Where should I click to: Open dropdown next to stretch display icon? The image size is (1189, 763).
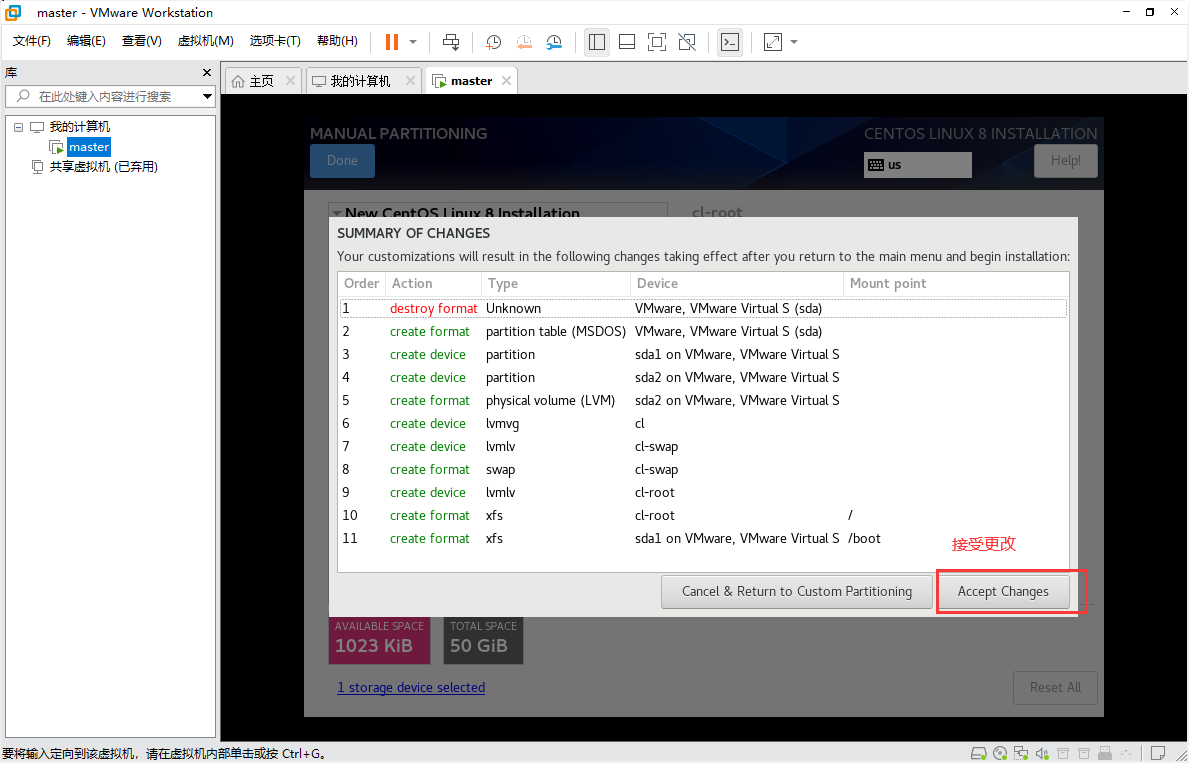pyautogui.click(x=794, y=42)
